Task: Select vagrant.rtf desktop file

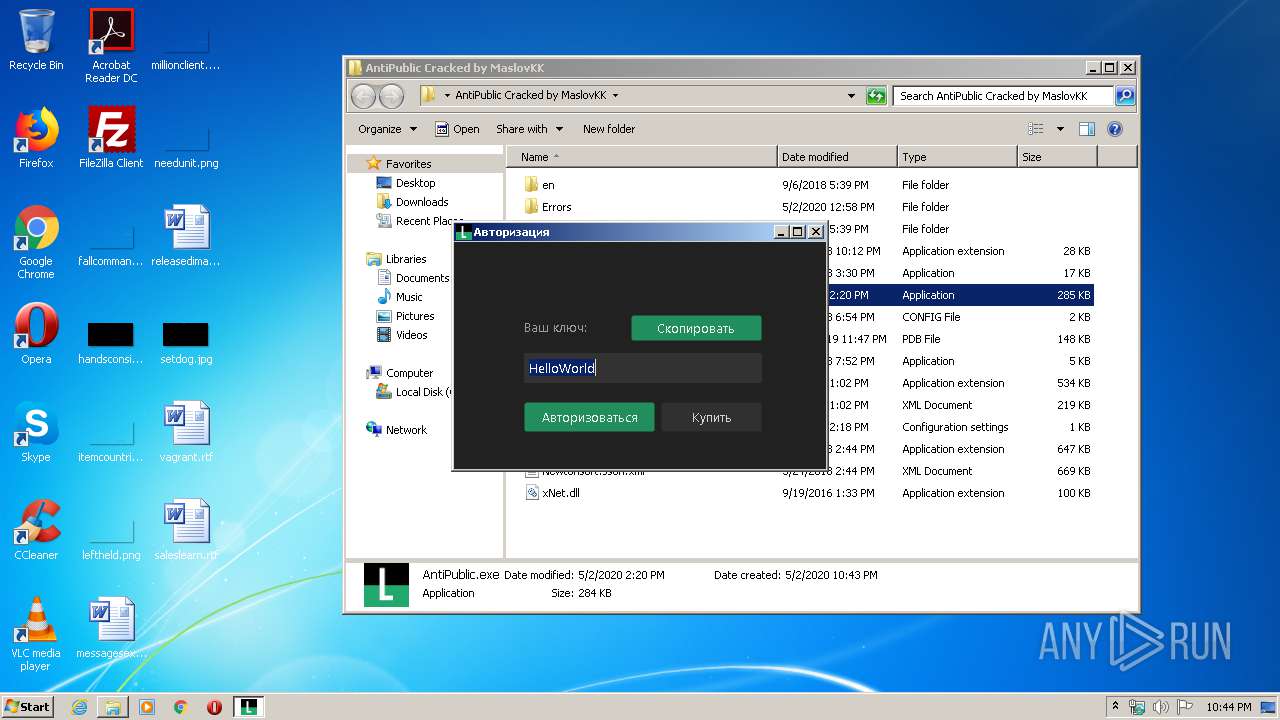Action: tap(186, 432)
